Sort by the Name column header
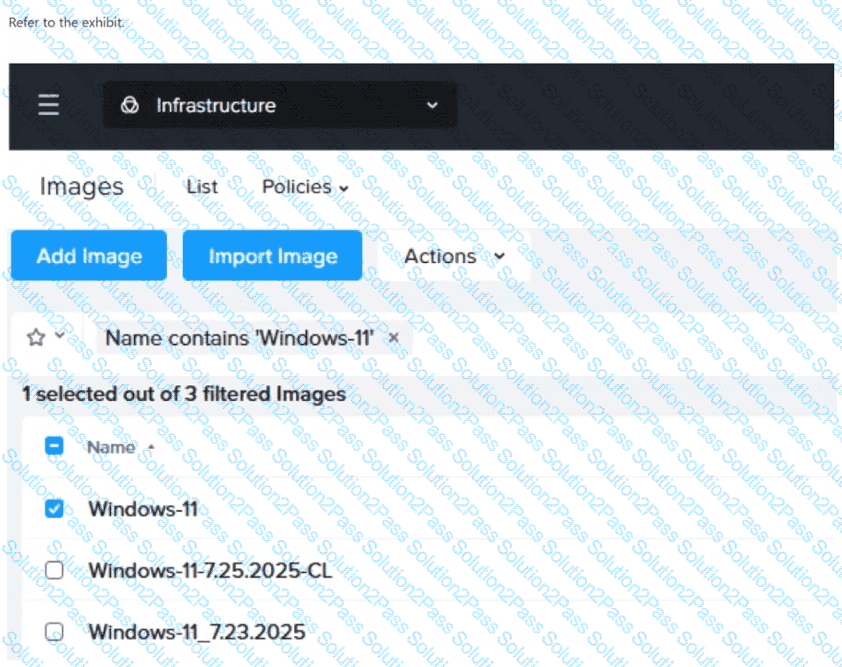Viewport: 842px width, 667px height. click(x=110, y=447)
